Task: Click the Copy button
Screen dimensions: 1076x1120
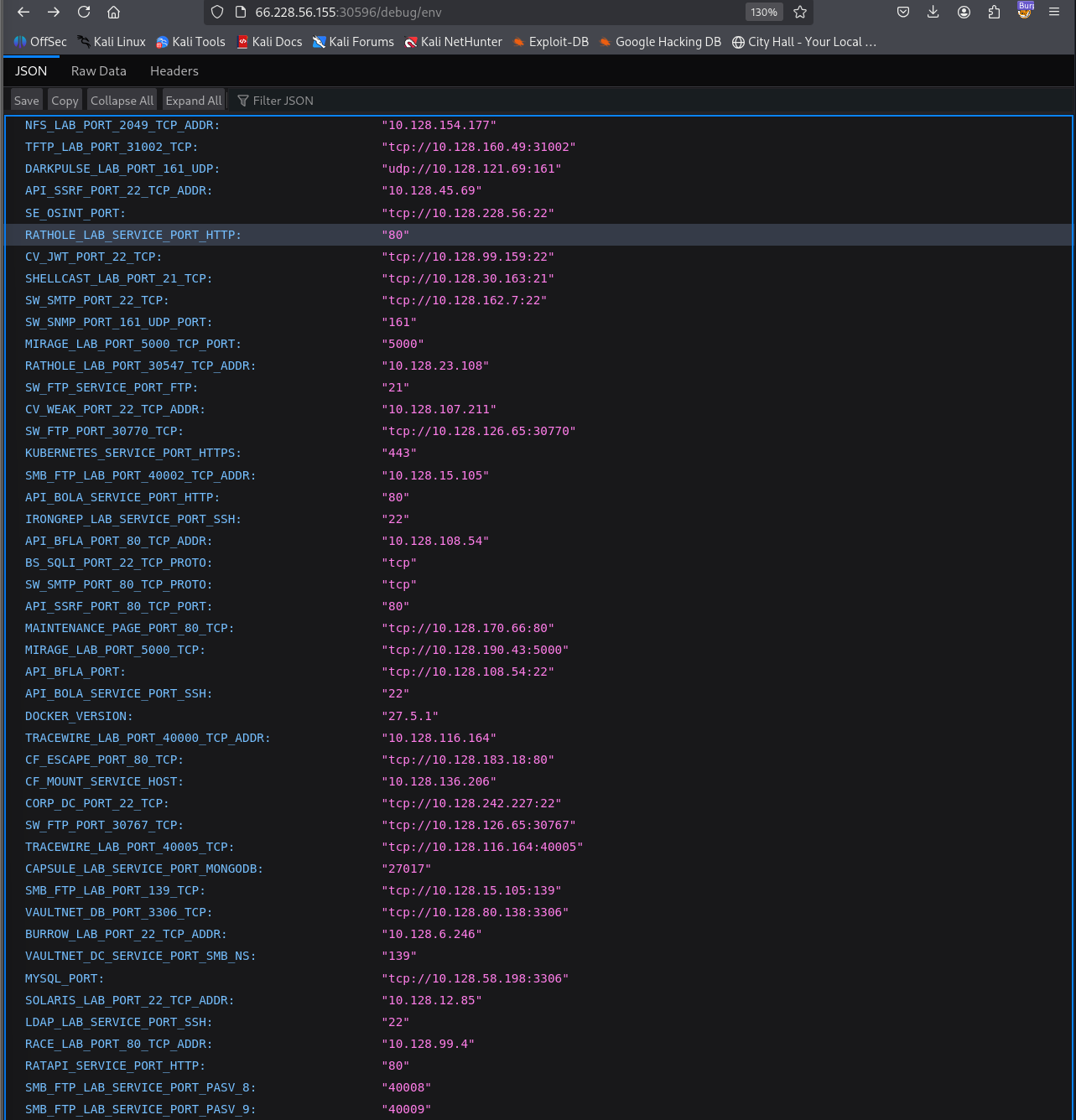Action: pyautogui.click(x=65, y=101)
